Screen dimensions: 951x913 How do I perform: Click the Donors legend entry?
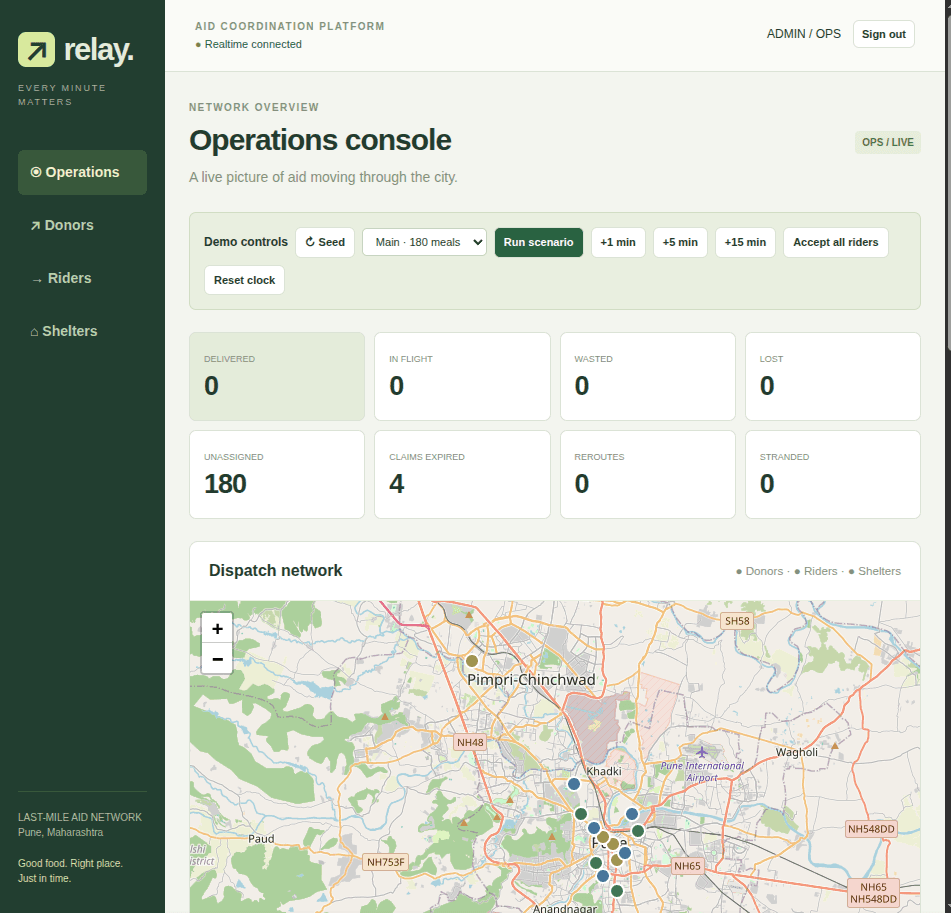tap(759, 571)
